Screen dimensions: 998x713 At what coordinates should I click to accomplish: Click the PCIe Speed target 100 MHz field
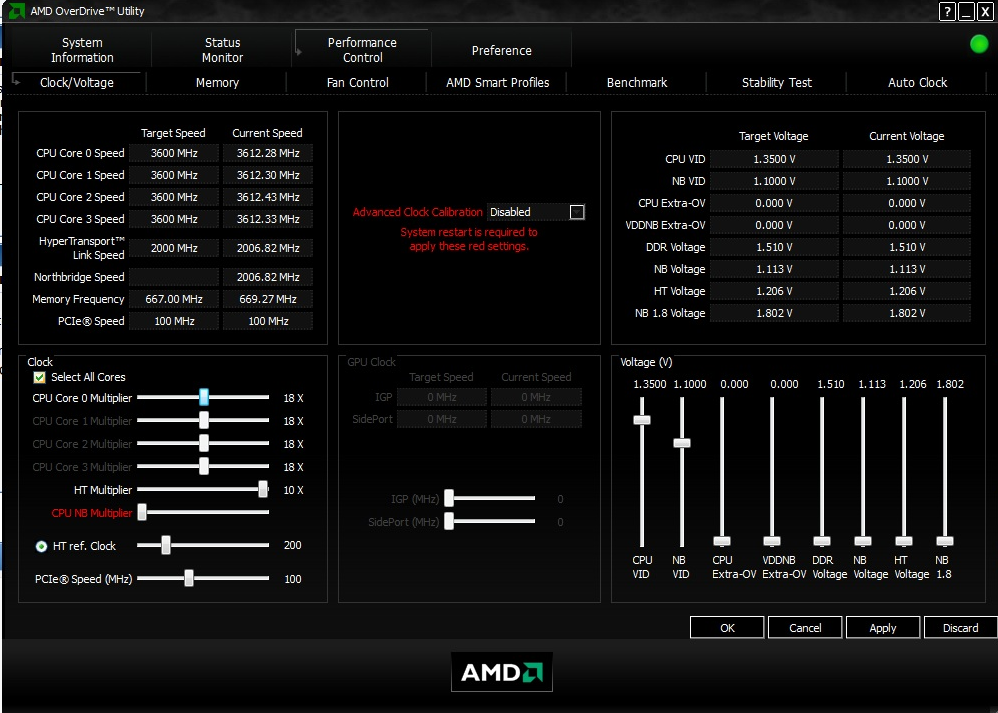(174, 321)
